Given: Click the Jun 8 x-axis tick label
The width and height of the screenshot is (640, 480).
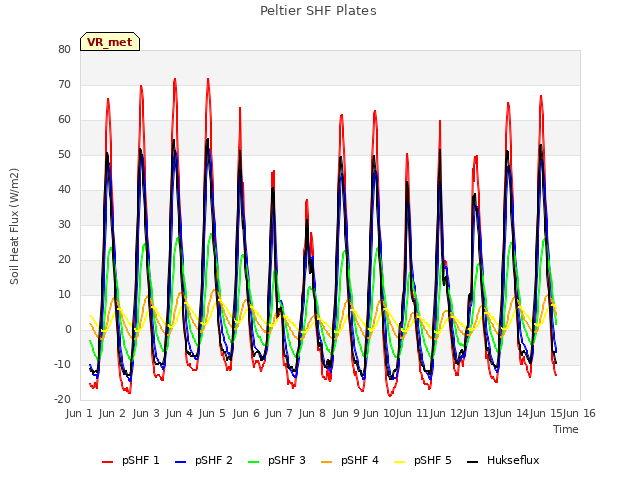Looking at the screenshot, I should (312, 413).
